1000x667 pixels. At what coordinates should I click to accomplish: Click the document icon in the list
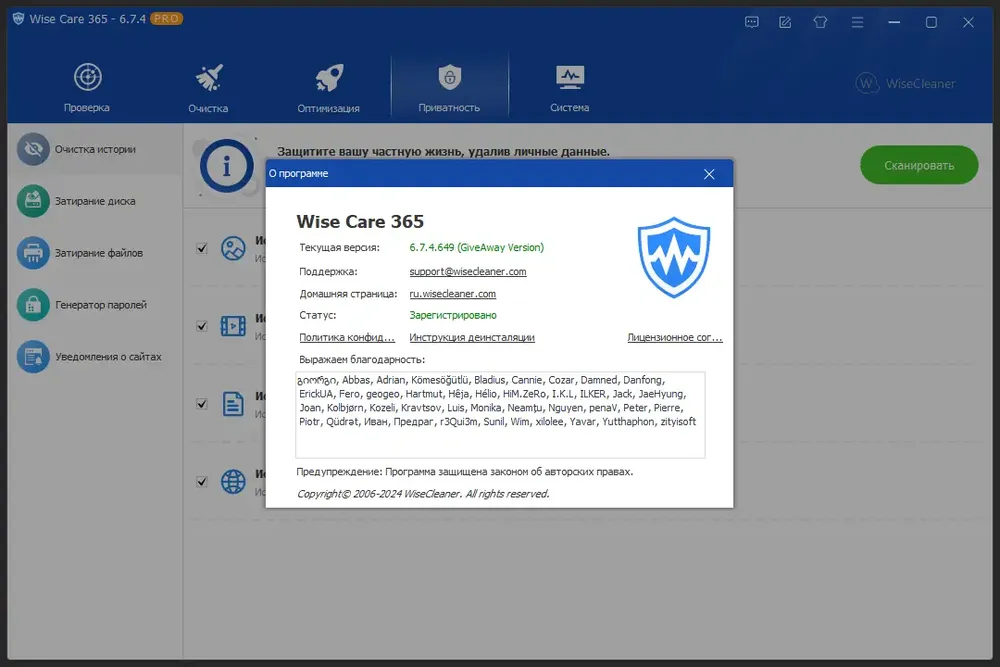tap(233, 404)
